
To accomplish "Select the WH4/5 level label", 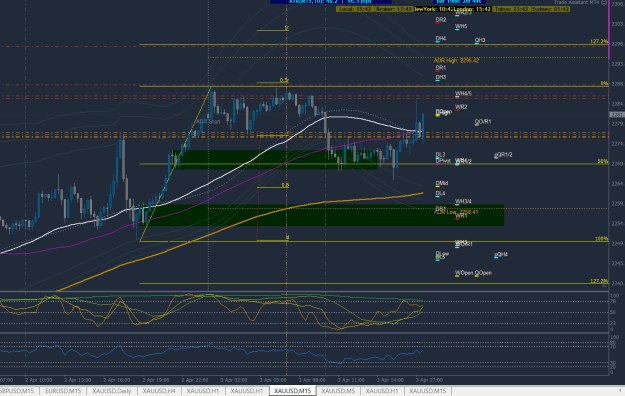I will click(463, 94).
